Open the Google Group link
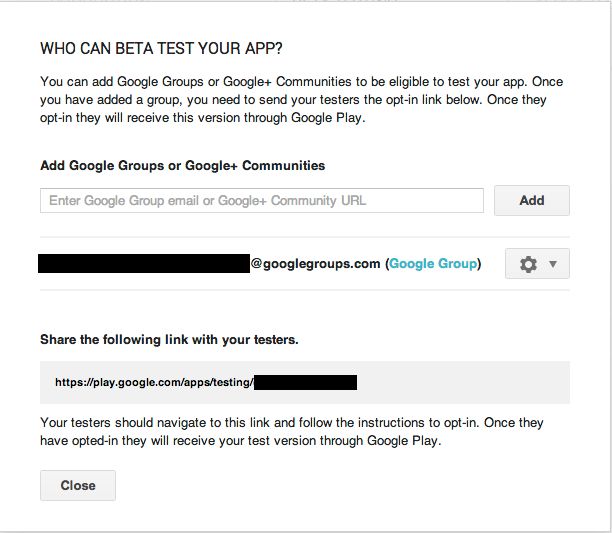This screenshot has width=612, height=533. [433, 264]
